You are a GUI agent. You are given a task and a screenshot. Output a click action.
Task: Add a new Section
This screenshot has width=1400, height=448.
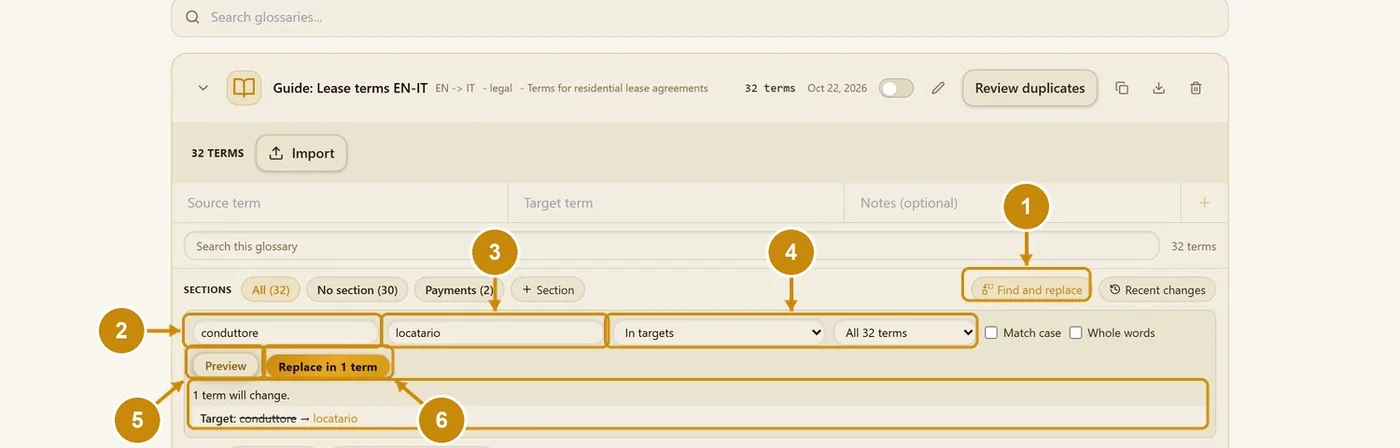548,290
